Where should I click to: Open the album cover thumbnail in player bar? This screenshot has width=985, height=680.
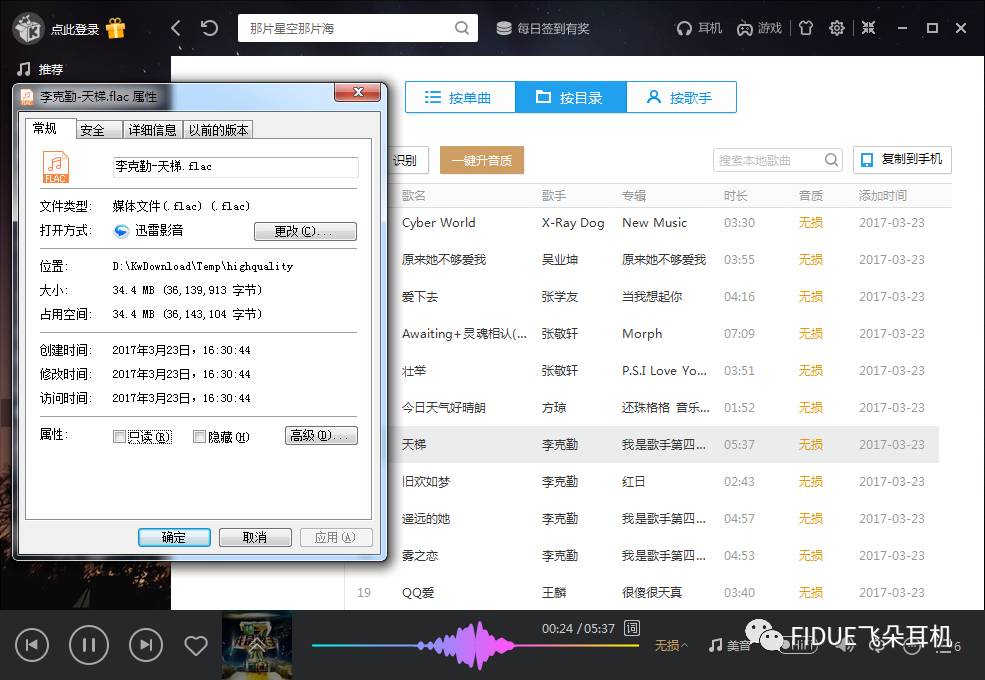tap(257, 645)
